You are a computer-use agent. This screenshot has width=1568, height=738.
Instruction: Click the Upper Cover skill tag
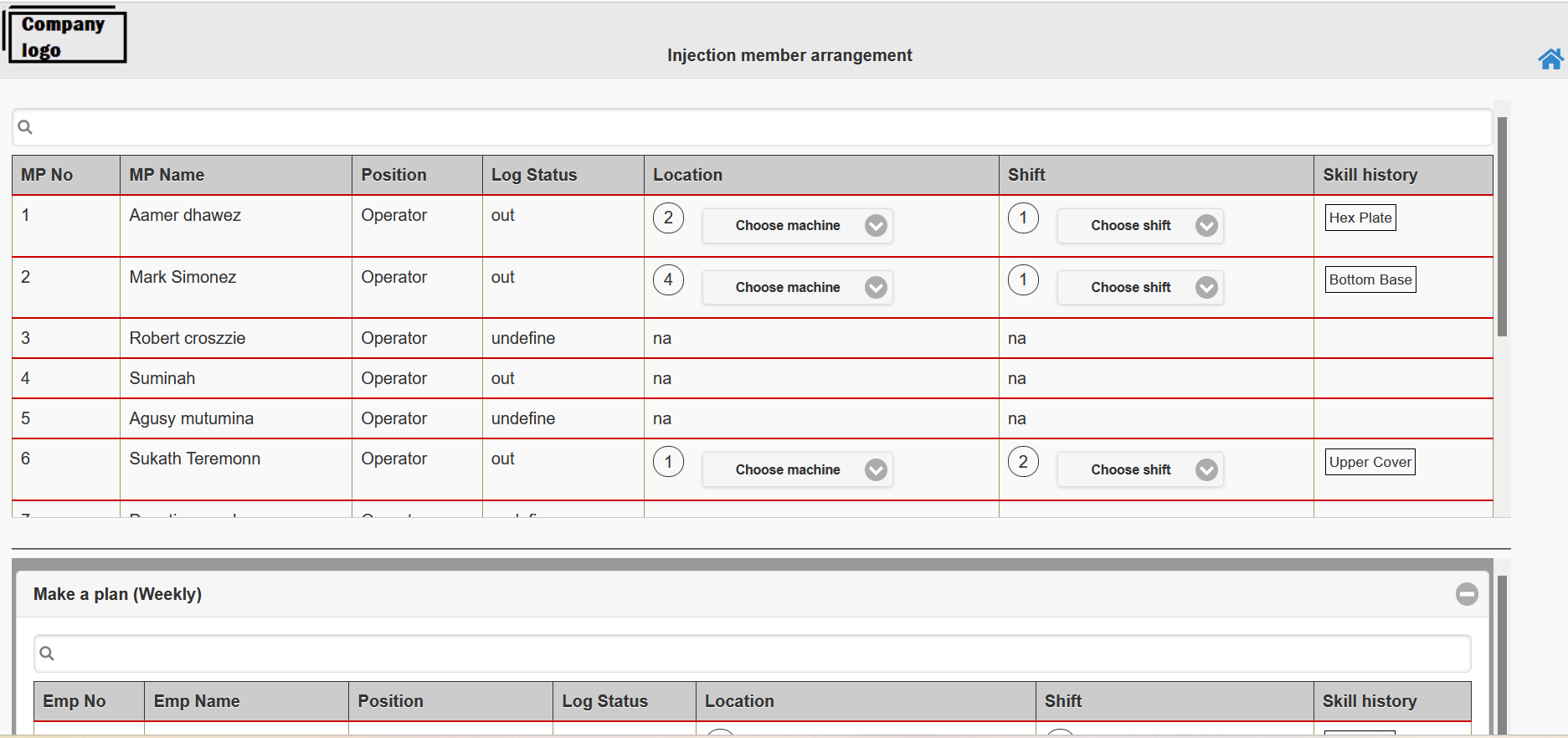click(x=1370, y=462)
